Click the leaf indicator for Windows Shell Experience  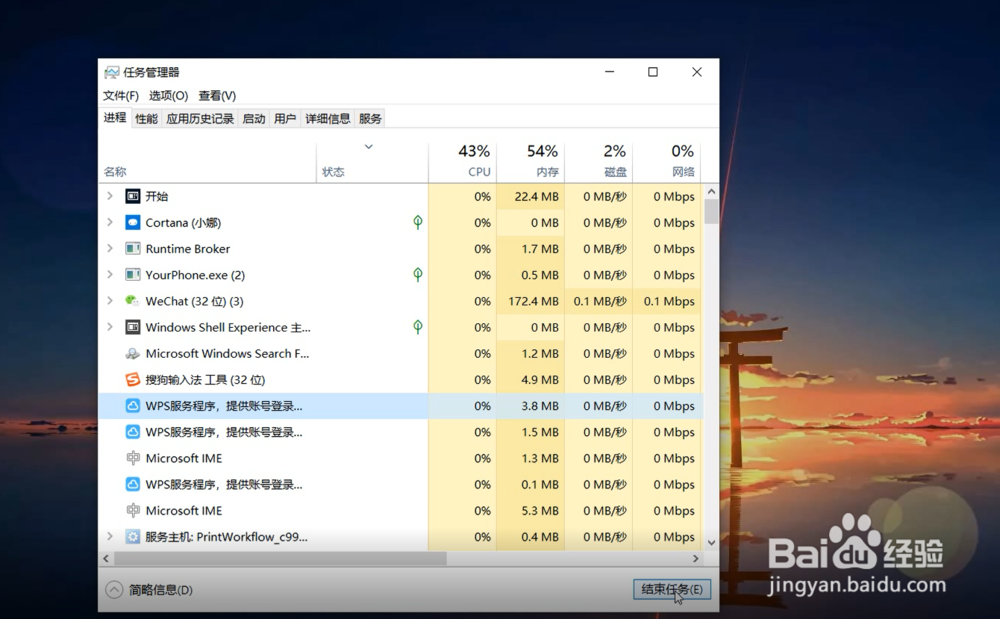(x=417, y=327)
